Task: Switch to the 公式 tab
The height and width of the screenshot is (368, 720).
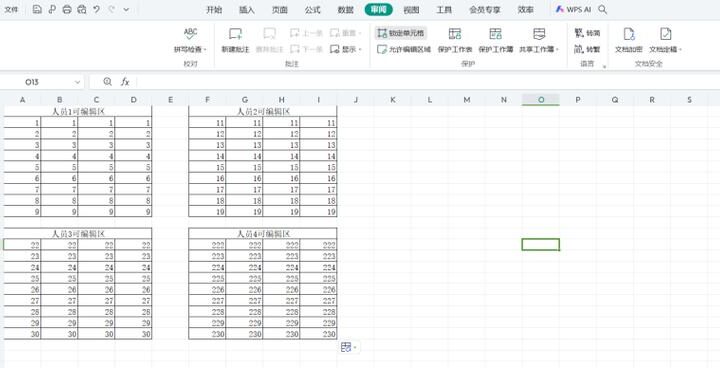Action: (x=313, y=10)
